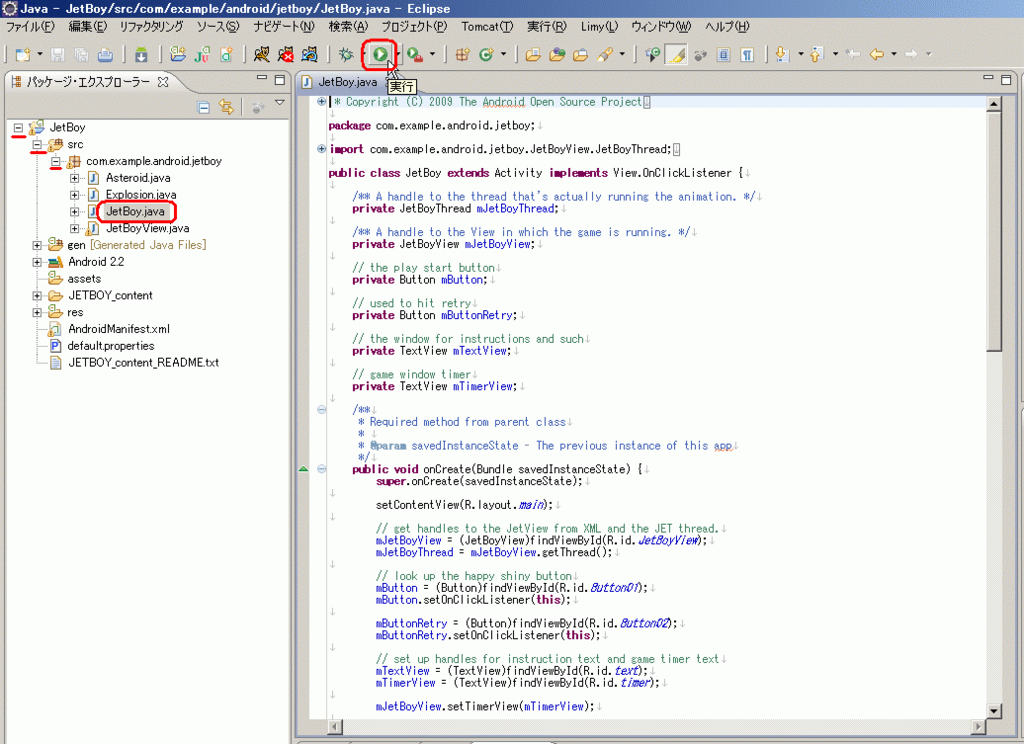Click the Debug bug icon in toolbar
The height and width of the screenshot is (744, 1024).
(x=345, y=54)
